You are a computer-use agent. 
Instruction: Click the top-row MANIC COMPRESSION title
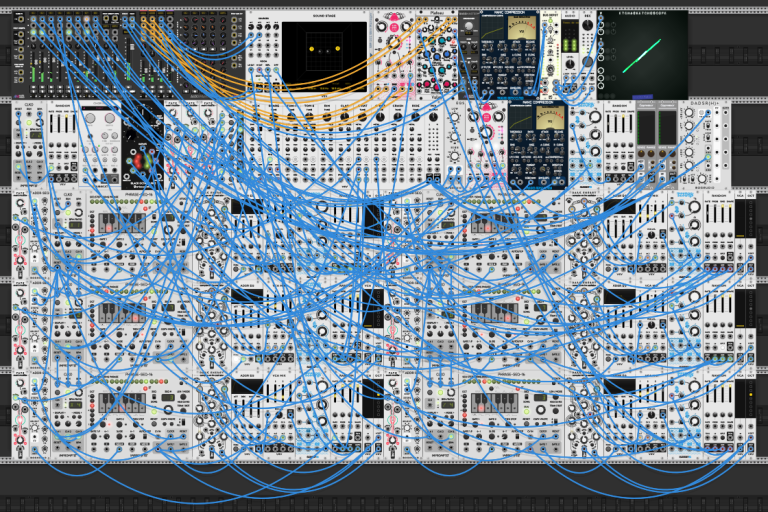point(510,13)
